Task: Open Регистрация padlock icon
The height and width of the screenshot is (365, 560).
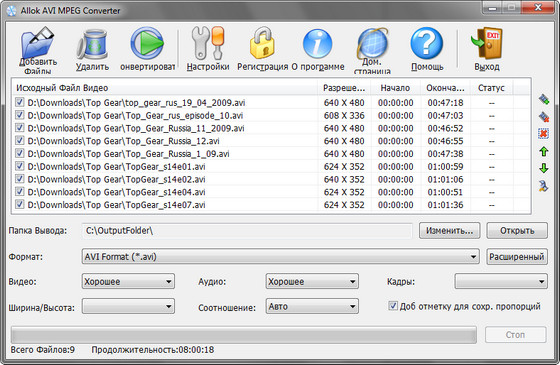Action: [x=262, y=43]
